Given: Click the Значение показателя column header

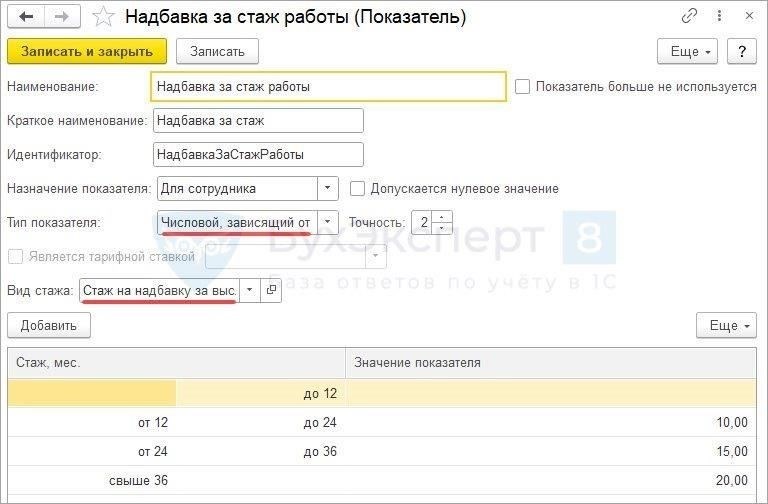Looking at the screenshot, I should (551, 363).
